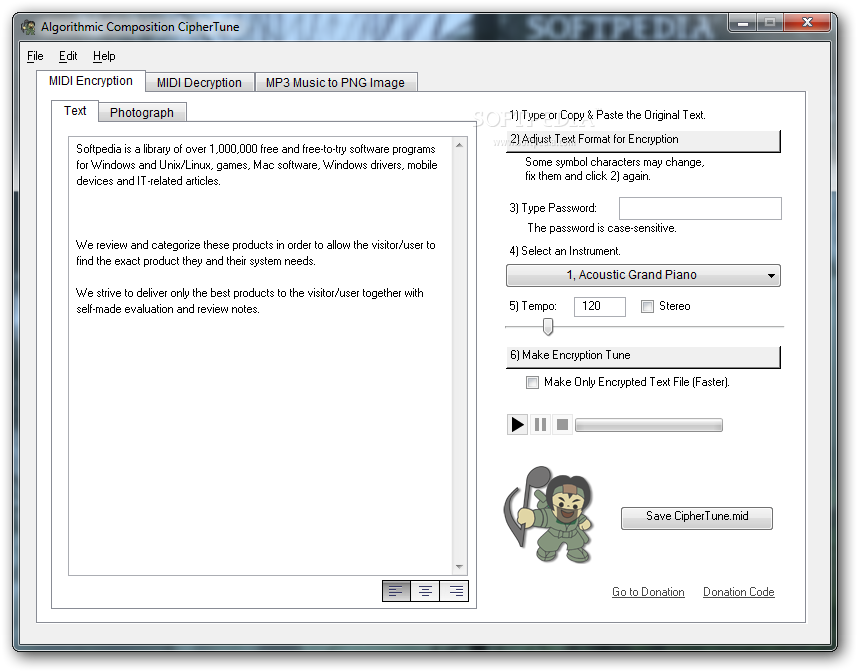Click the Play button
The width and height of the screenshot is (858, 672).
click(517, 425)
